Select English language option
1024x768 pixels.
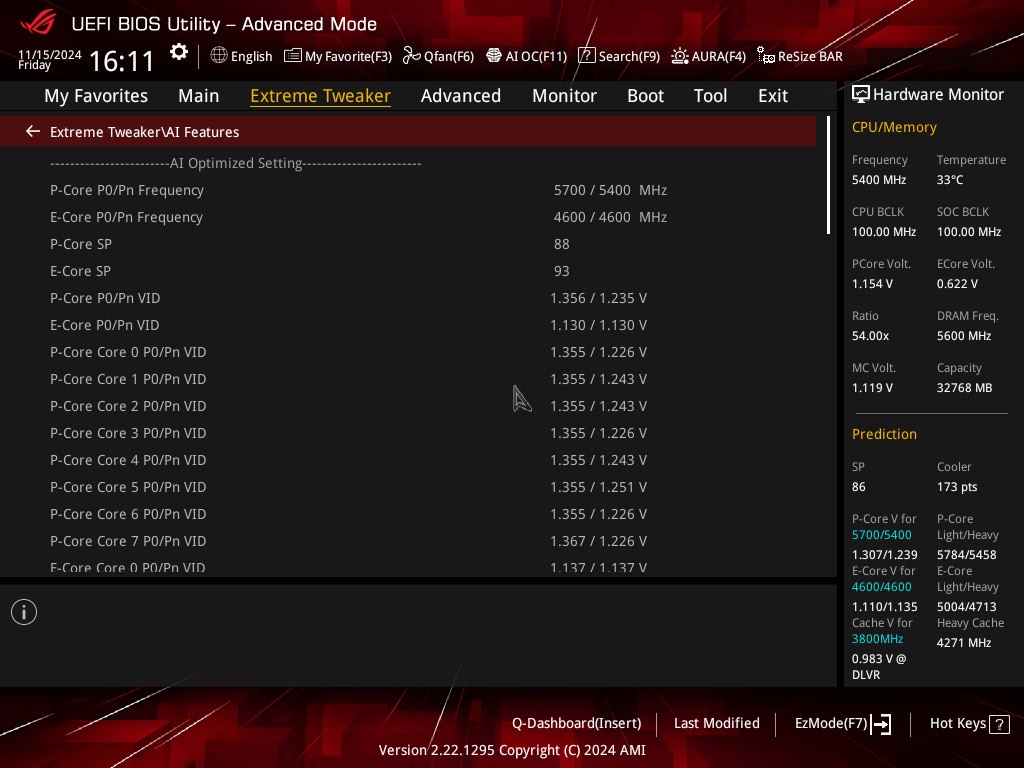[251, 56]
